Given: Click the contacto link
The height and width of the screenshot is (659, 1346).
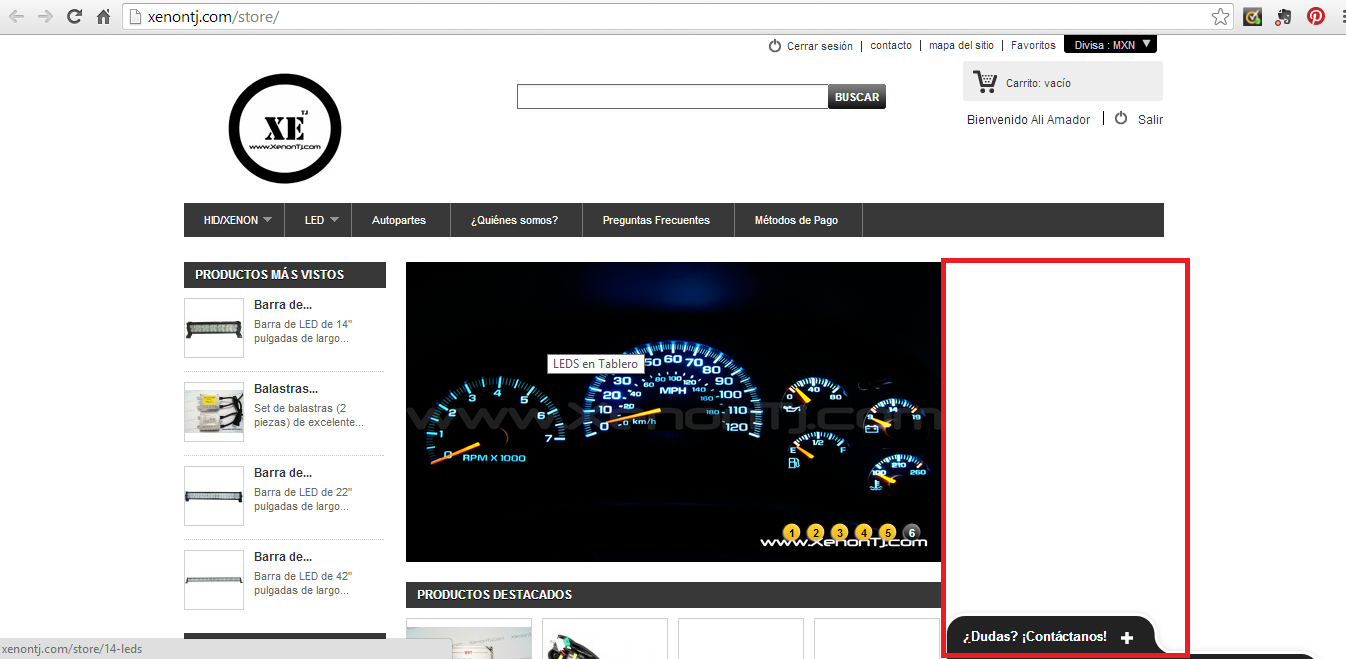Looking at the screenshot, I should [891, 45].
